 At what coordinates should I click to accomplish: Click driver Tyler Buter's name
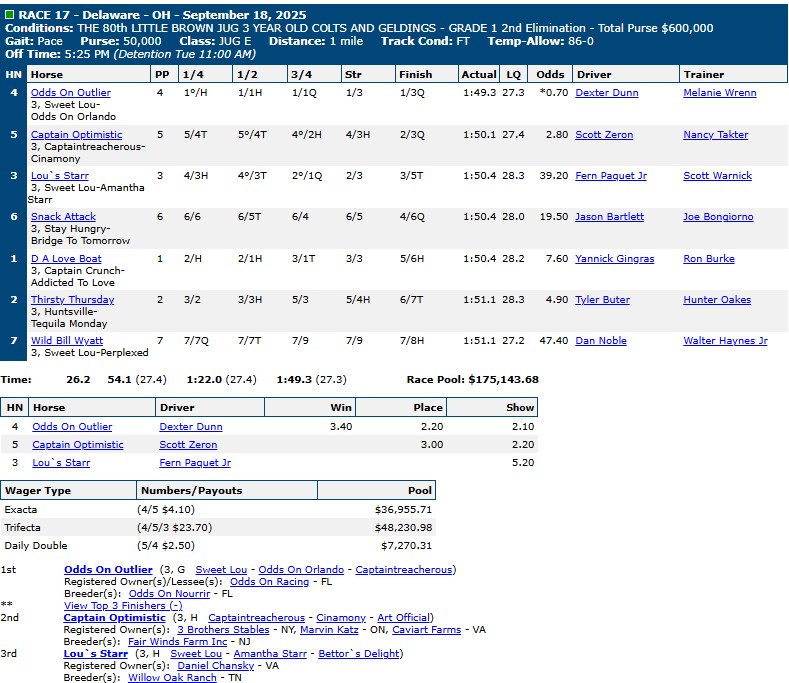(x=602, y=299)
